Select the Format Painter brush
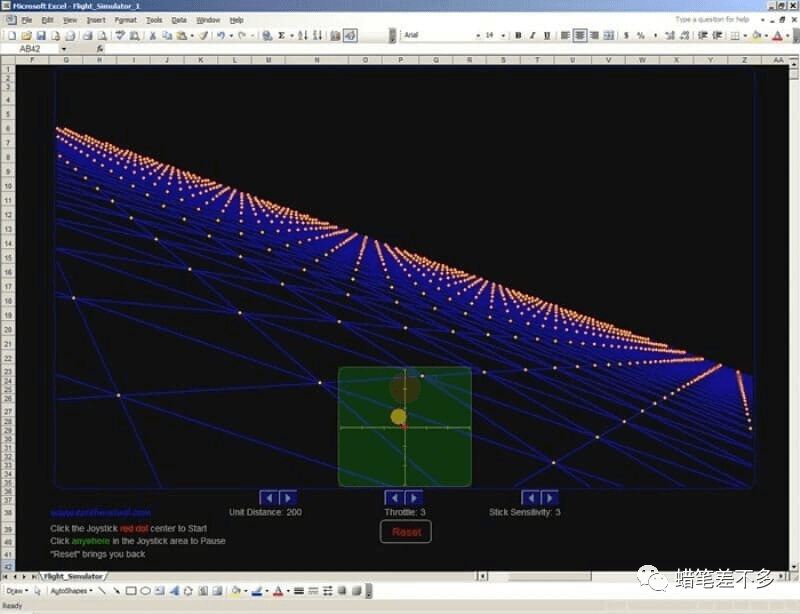This screenshot has height=614, width=800. click(x=203, y=35)
